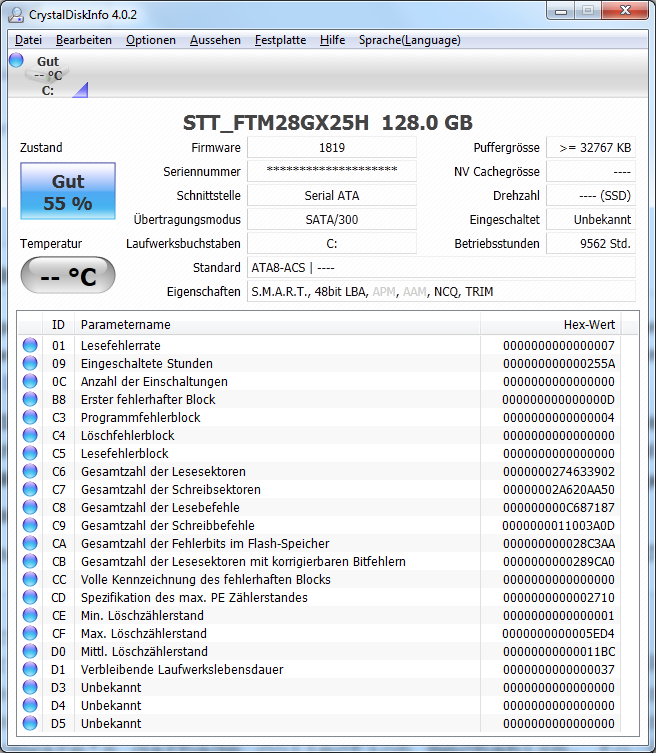This screenshot has width=656, height=753.
Task: Select hex value 00000002A620AA50
Action: coord(559,489)
